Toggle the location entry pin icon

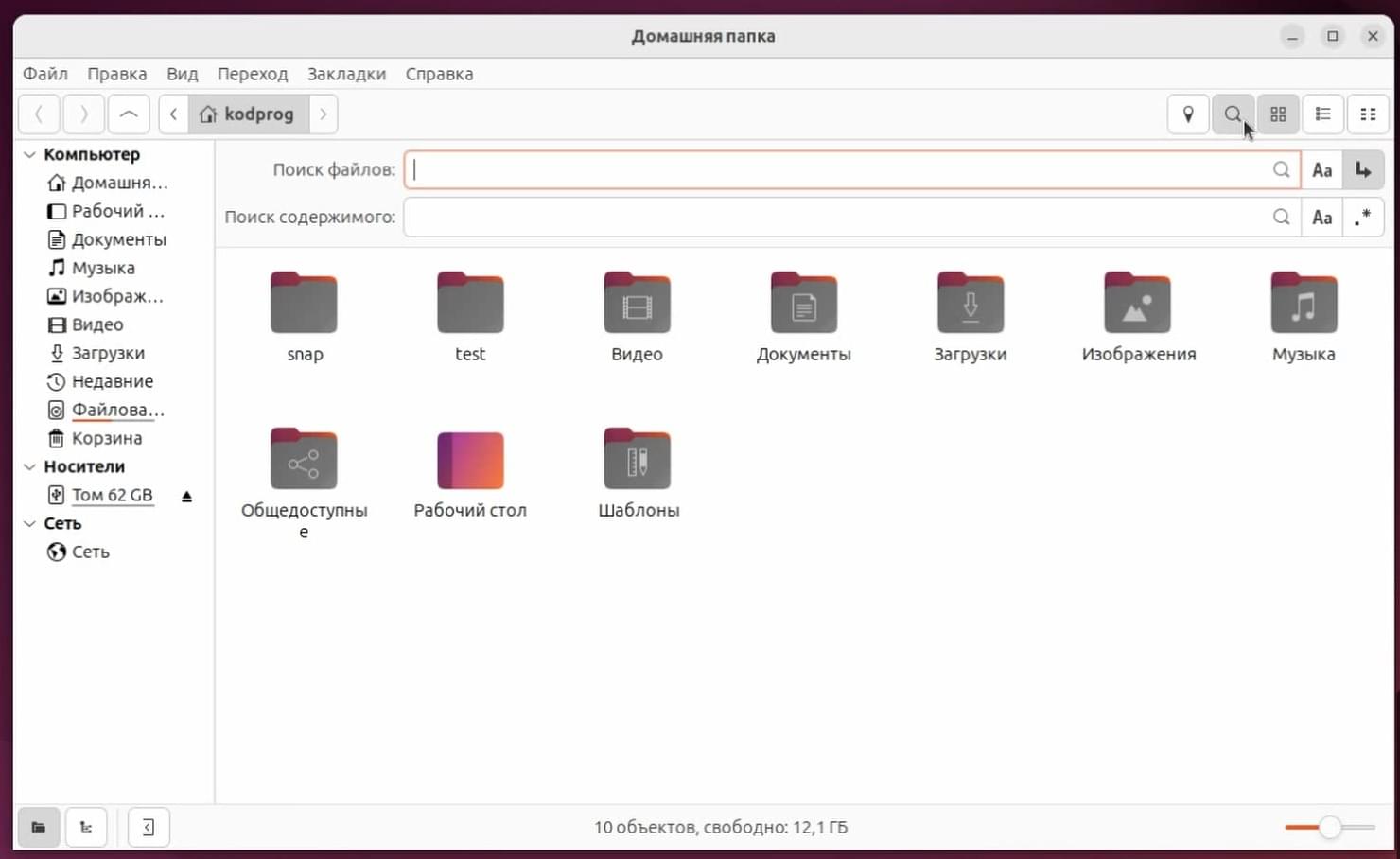[1188, 114]
